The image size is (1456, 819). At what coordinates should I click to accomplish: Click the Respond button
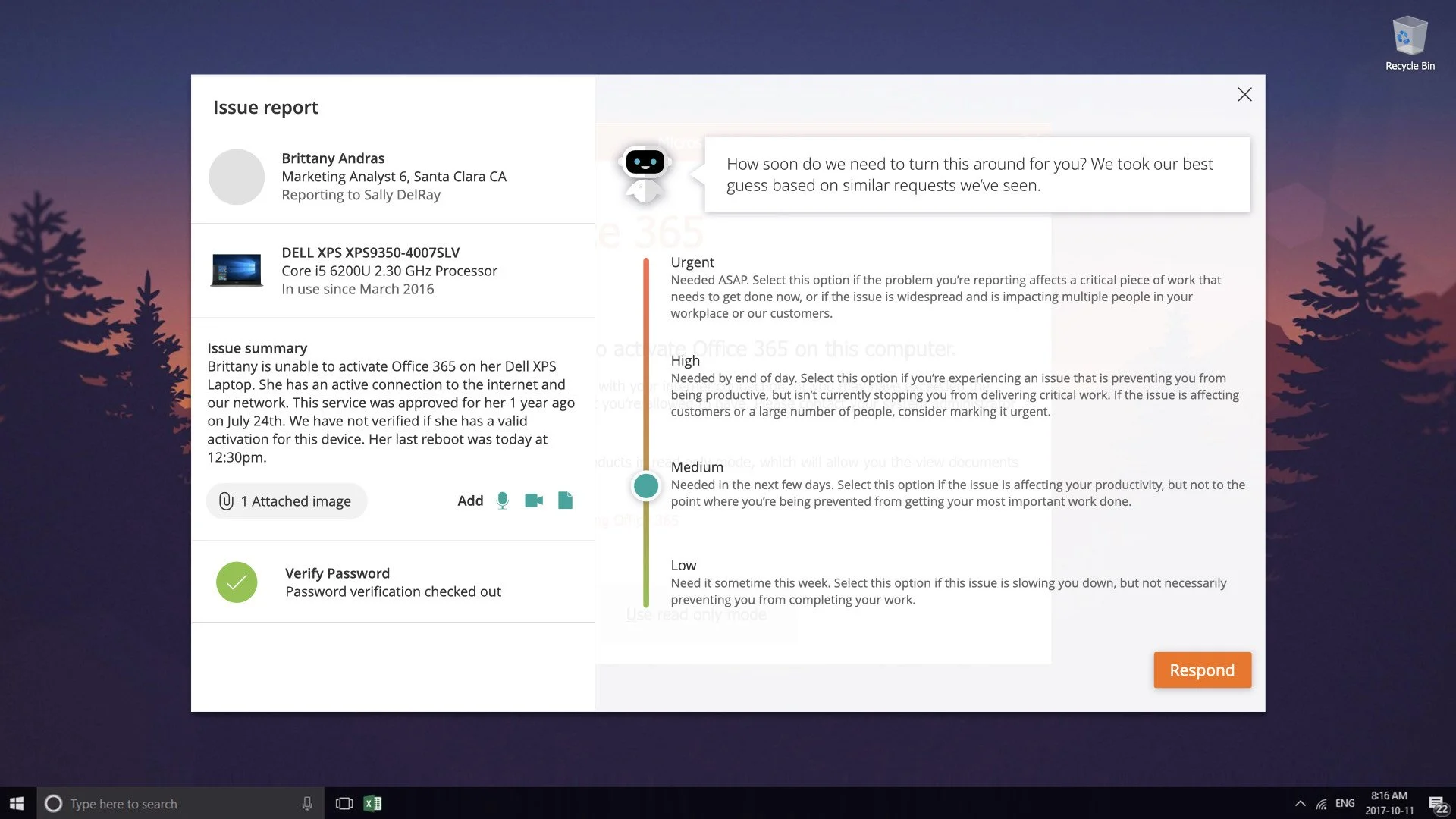click(1202, 670)
